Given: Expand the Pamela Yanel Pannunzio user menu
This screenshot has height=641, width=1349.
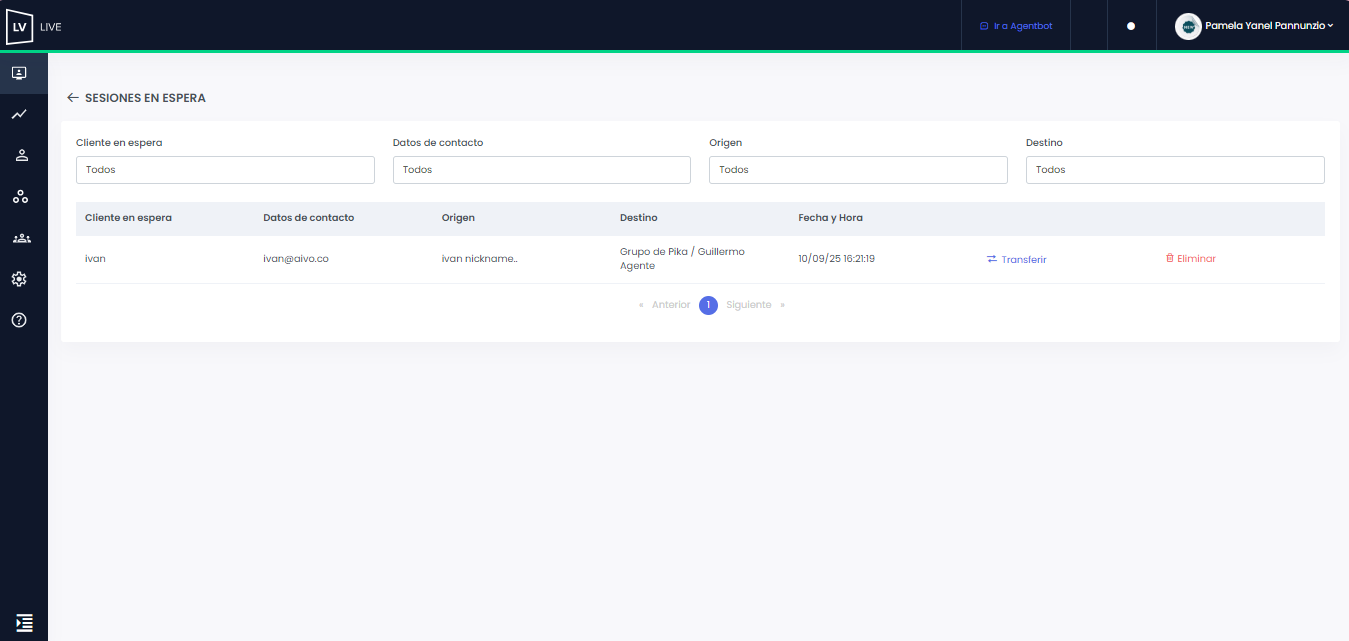Looking at the screenshot, I should pyautogui.click(x=1257, y=26).
